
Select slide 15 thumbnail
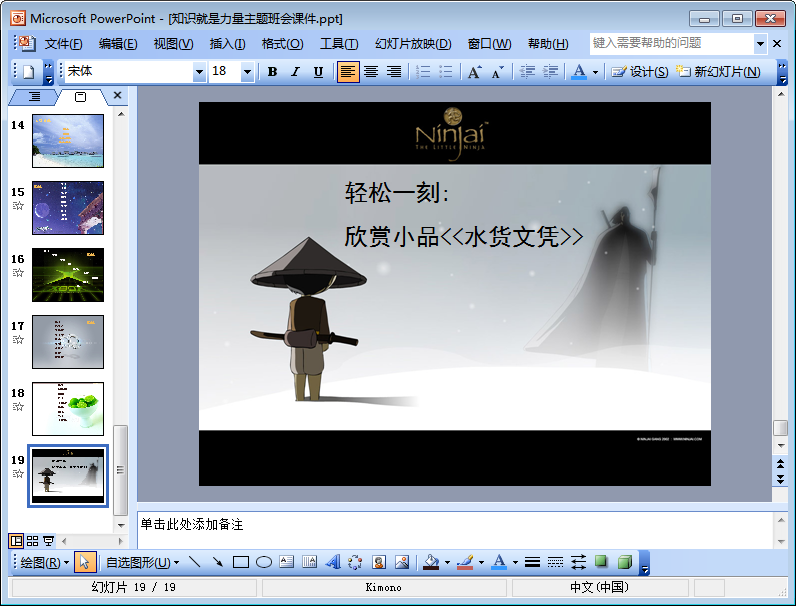(68, 208)
